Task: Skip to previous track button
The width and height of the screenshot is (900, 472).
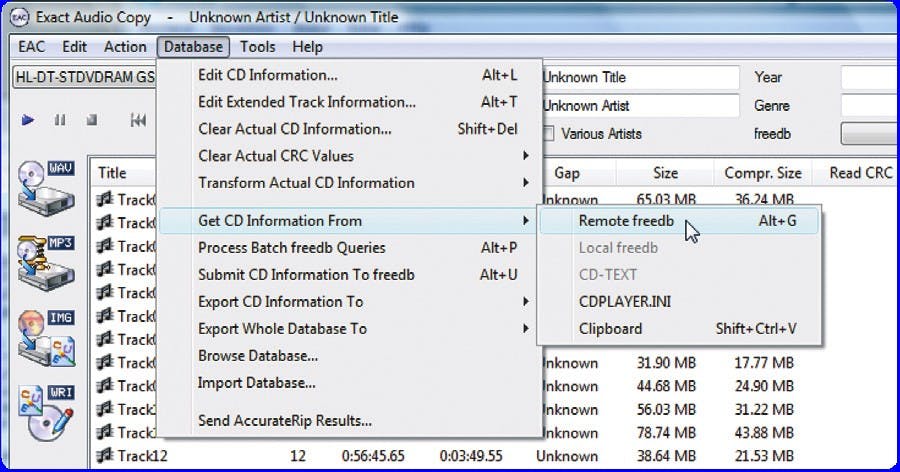Action: click(x=138, y=120)
